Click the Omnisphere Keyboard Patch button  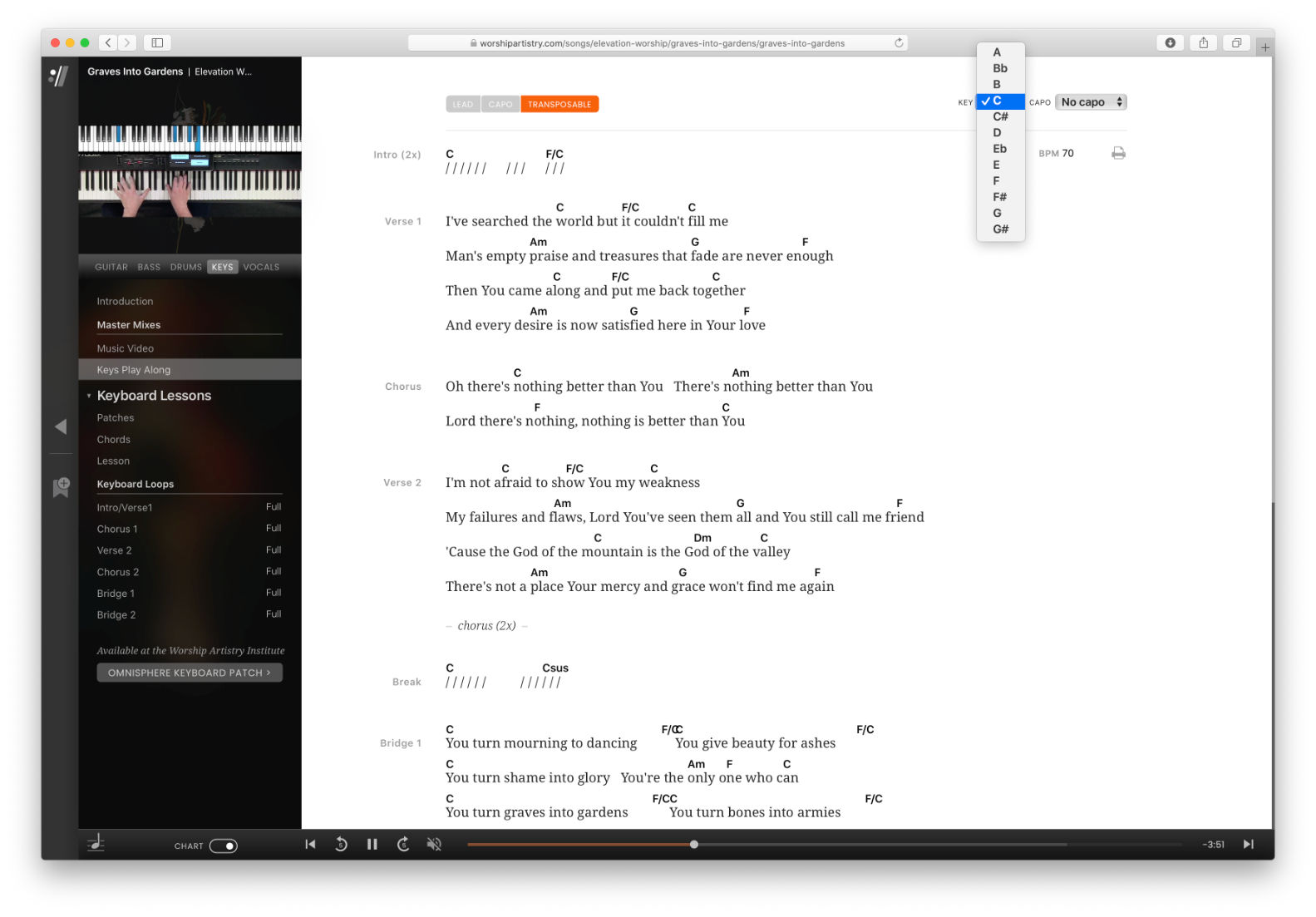pos(190,673)
